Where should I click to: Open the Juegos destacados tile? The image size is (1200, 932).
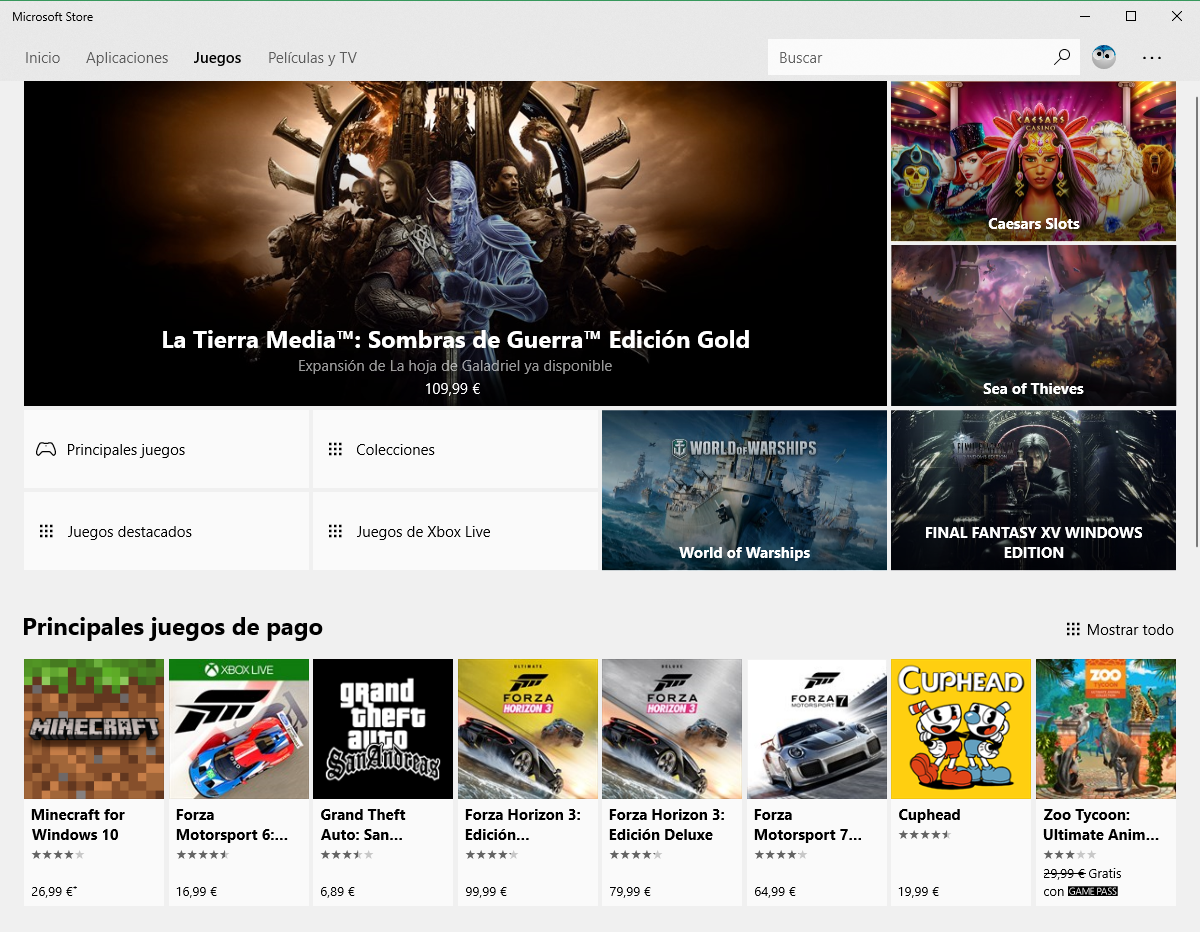tap(166, 531)
